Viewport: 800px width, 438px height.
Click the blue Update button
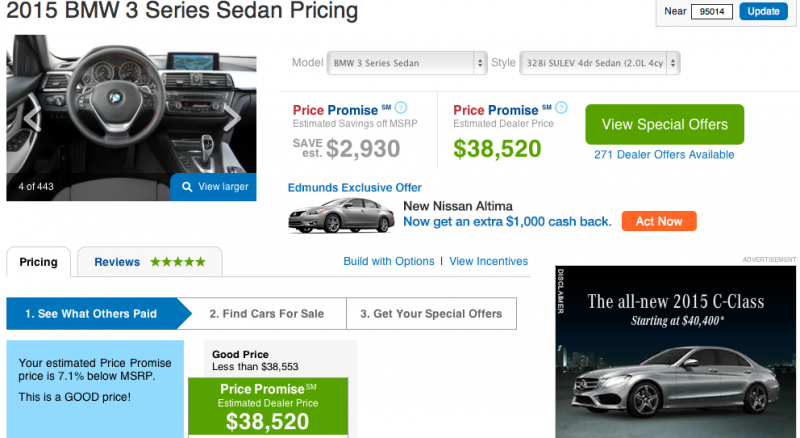tap(763, 11)
